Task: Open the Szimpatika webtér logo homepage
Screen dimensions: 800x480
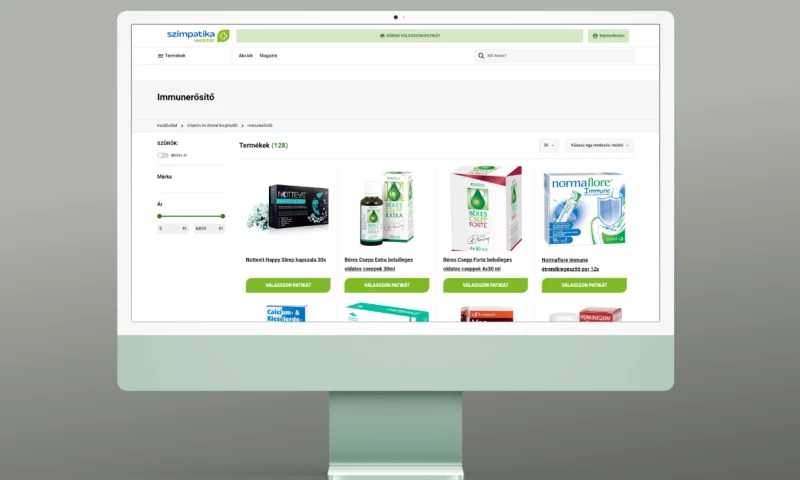Action: coord(198,36)
